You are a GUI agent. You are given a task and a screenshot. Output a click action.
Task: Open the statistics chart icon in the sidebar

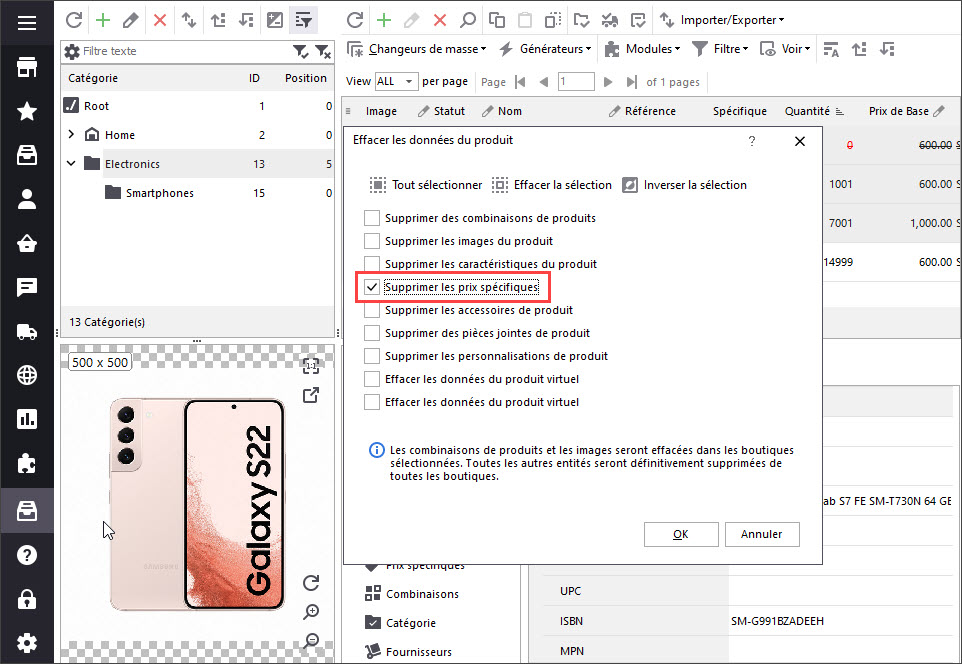coord(26,419)
